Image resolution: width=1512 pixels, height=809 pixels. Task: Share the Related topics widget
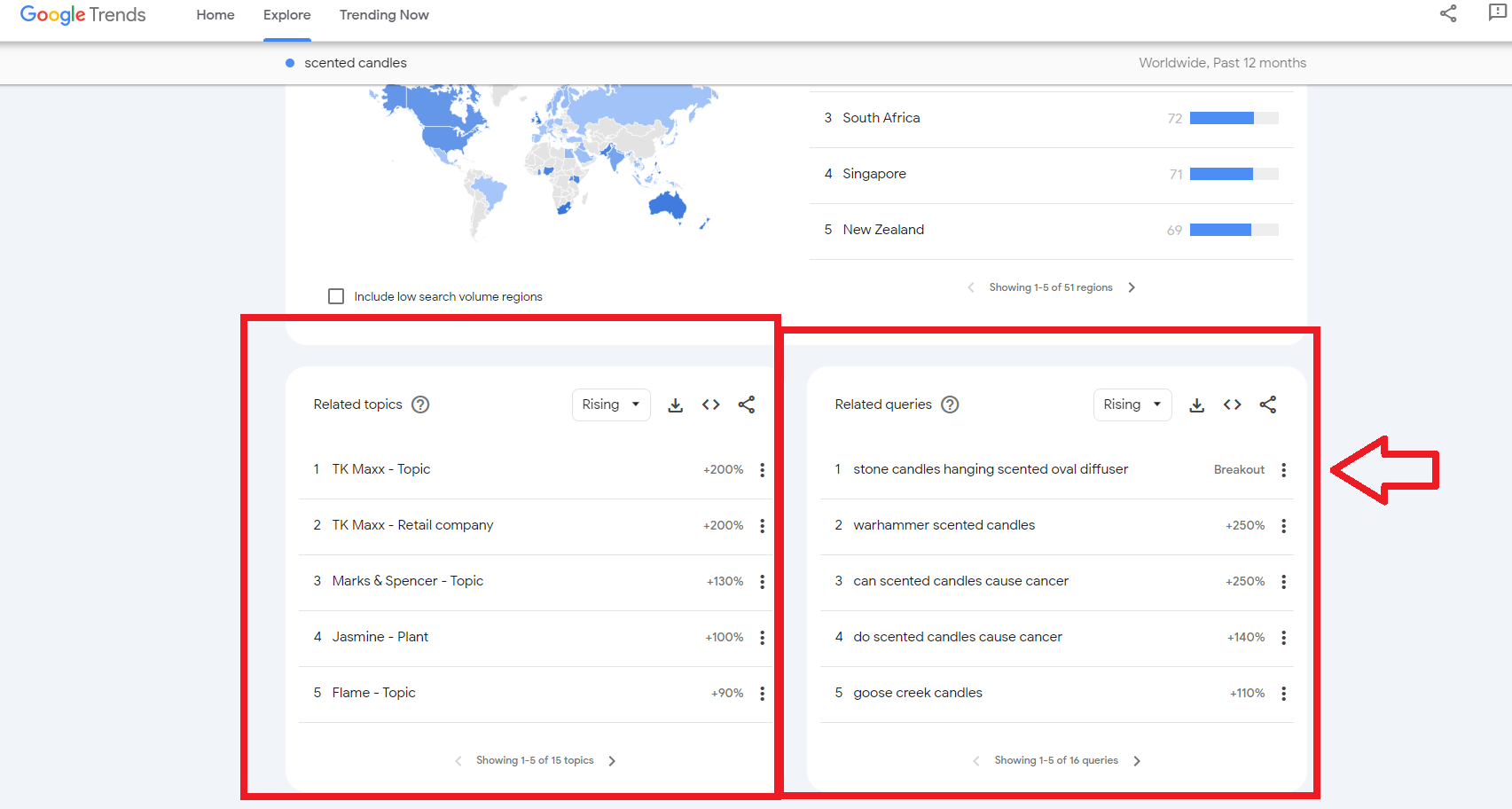[x=747, y=404]
